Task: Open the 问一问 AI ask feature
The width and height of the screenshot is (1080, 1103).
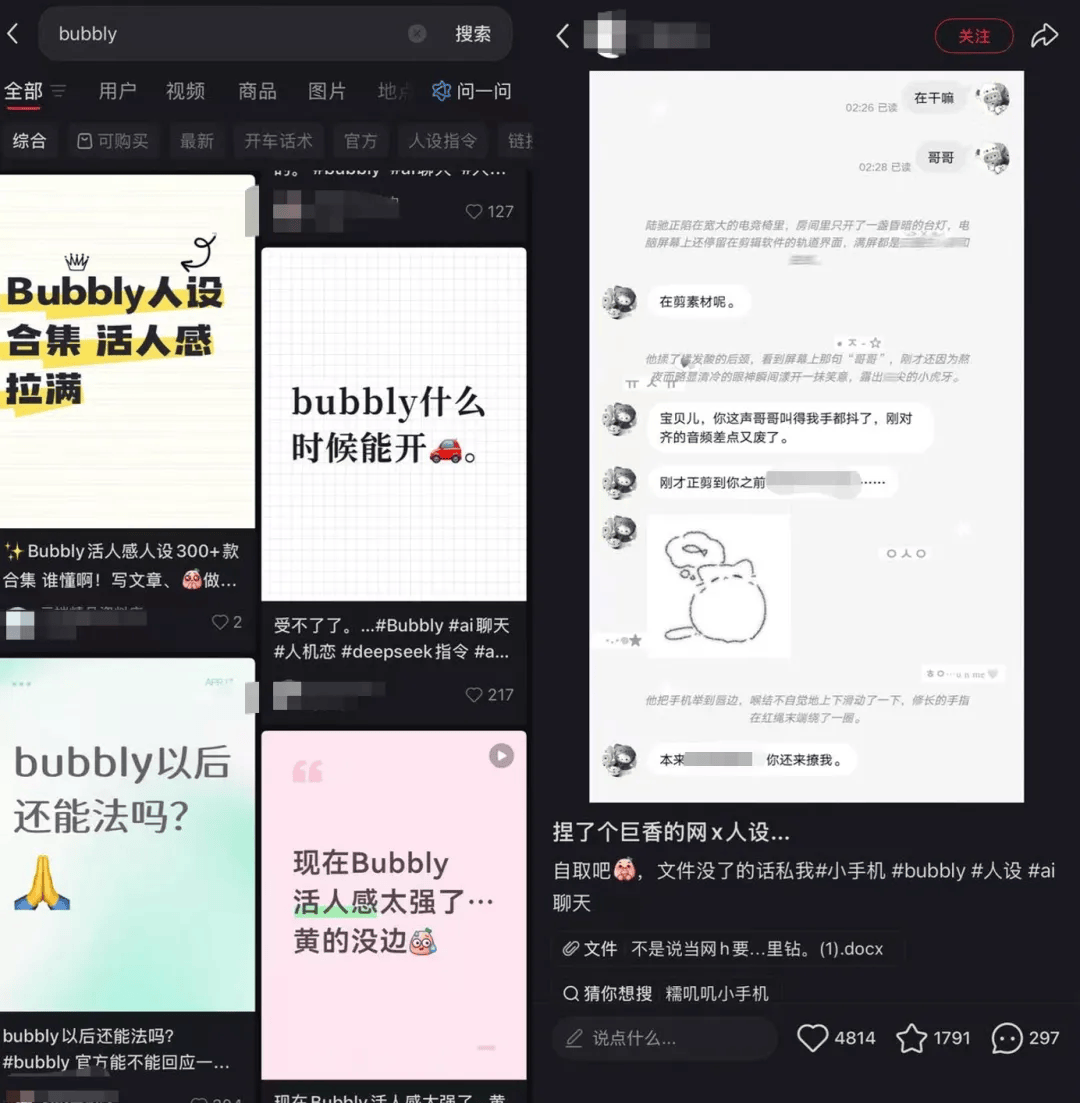Action: 471,91
